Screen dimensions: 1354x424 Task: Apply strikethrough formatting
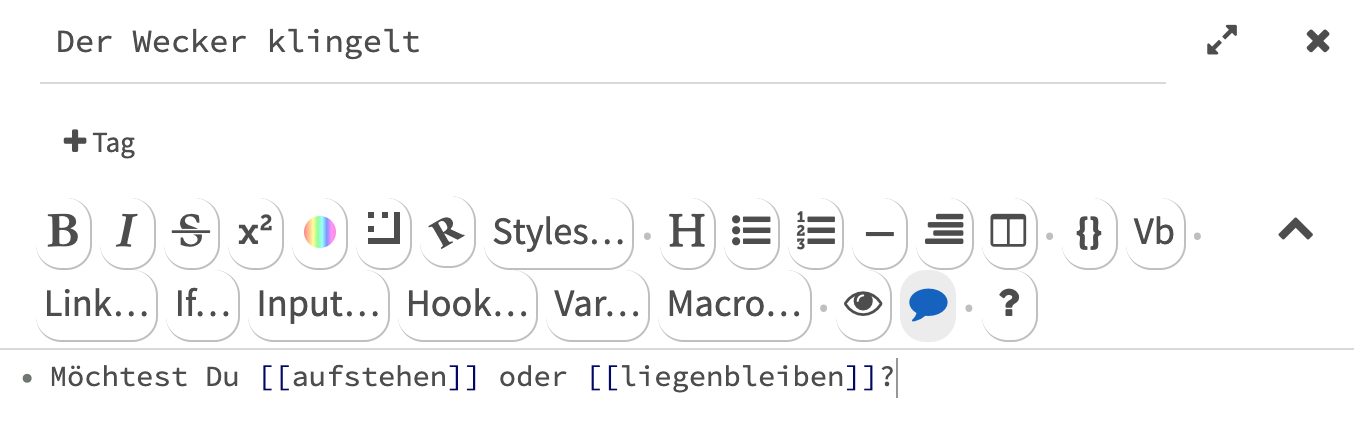(x=191, y=233)
